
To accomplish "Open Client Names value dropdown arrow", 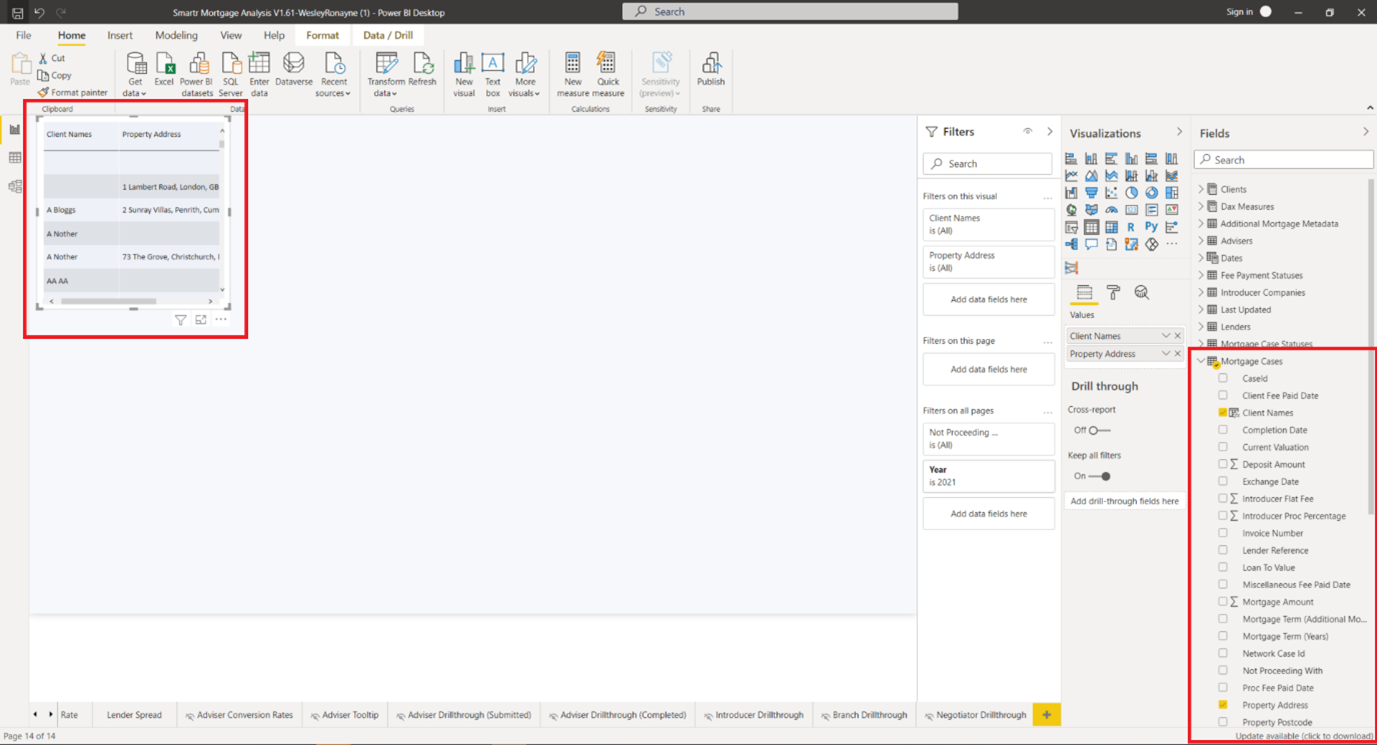I will click(x=1165, y=336).
